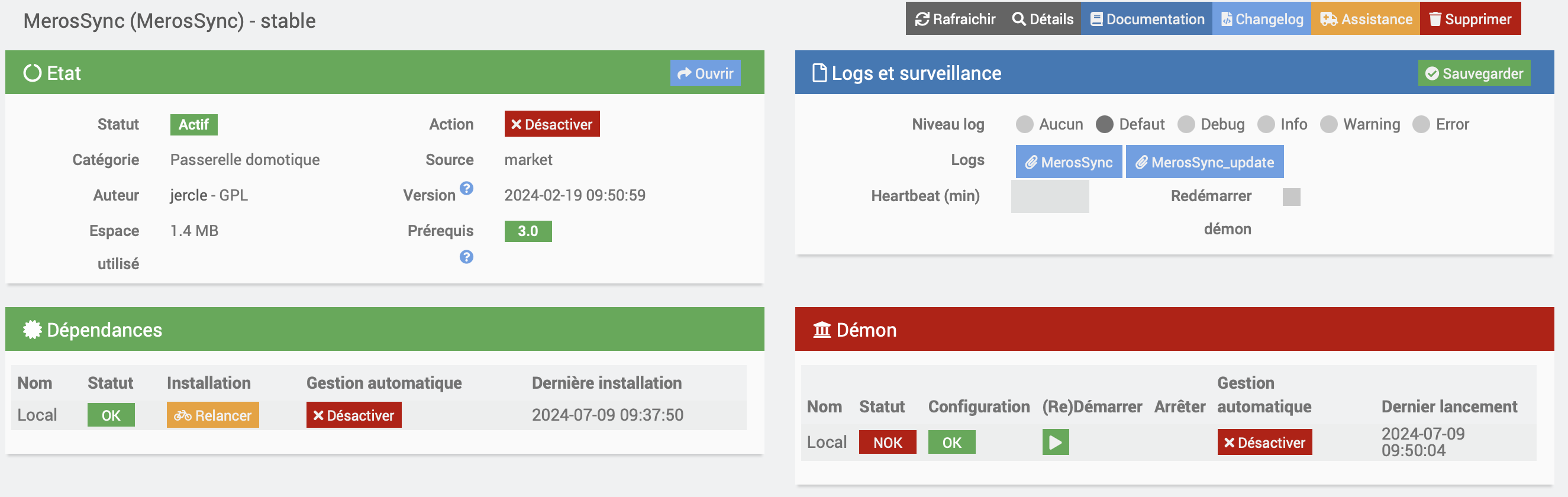Open the Assistance page
The height and width of the screenshot is (497, 1568).
click(1365, 20)
